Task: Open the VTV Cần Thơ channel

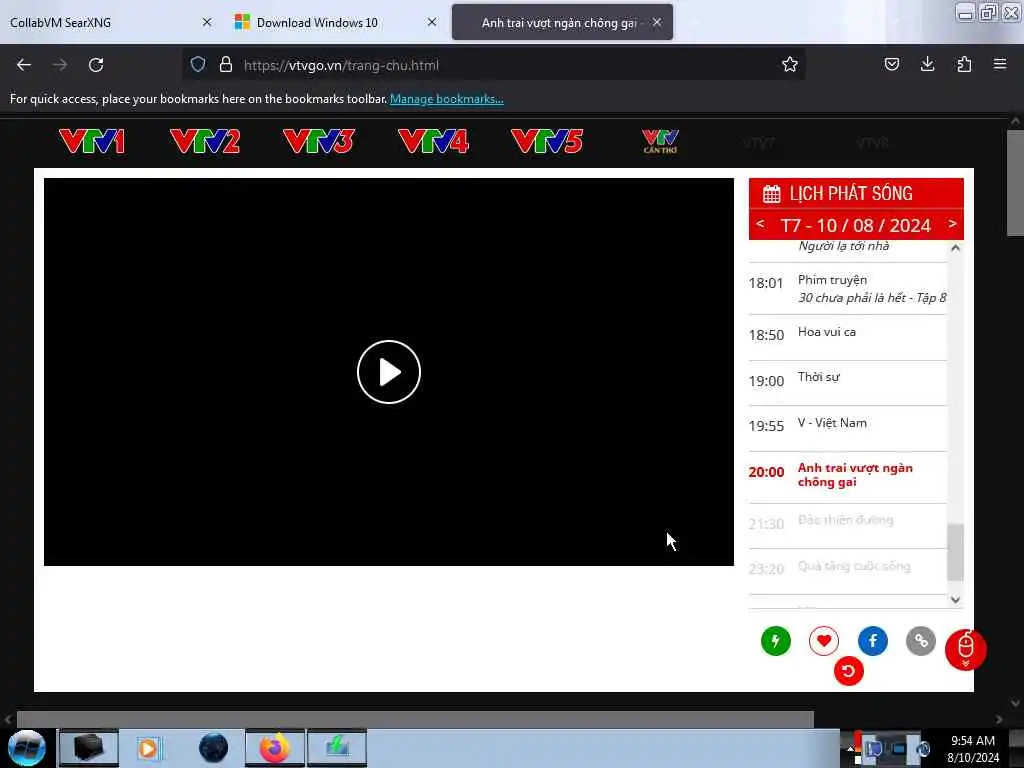Action: coord(660,141)
